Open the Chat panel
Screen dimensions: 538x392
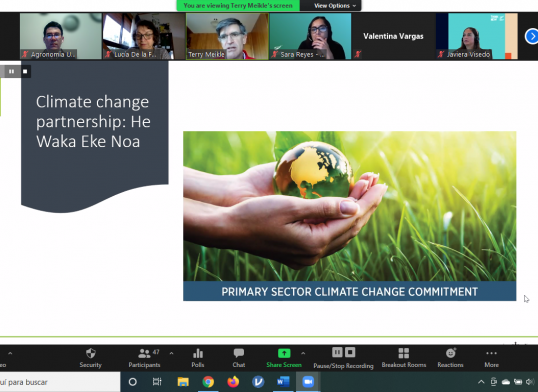point(239,358)
